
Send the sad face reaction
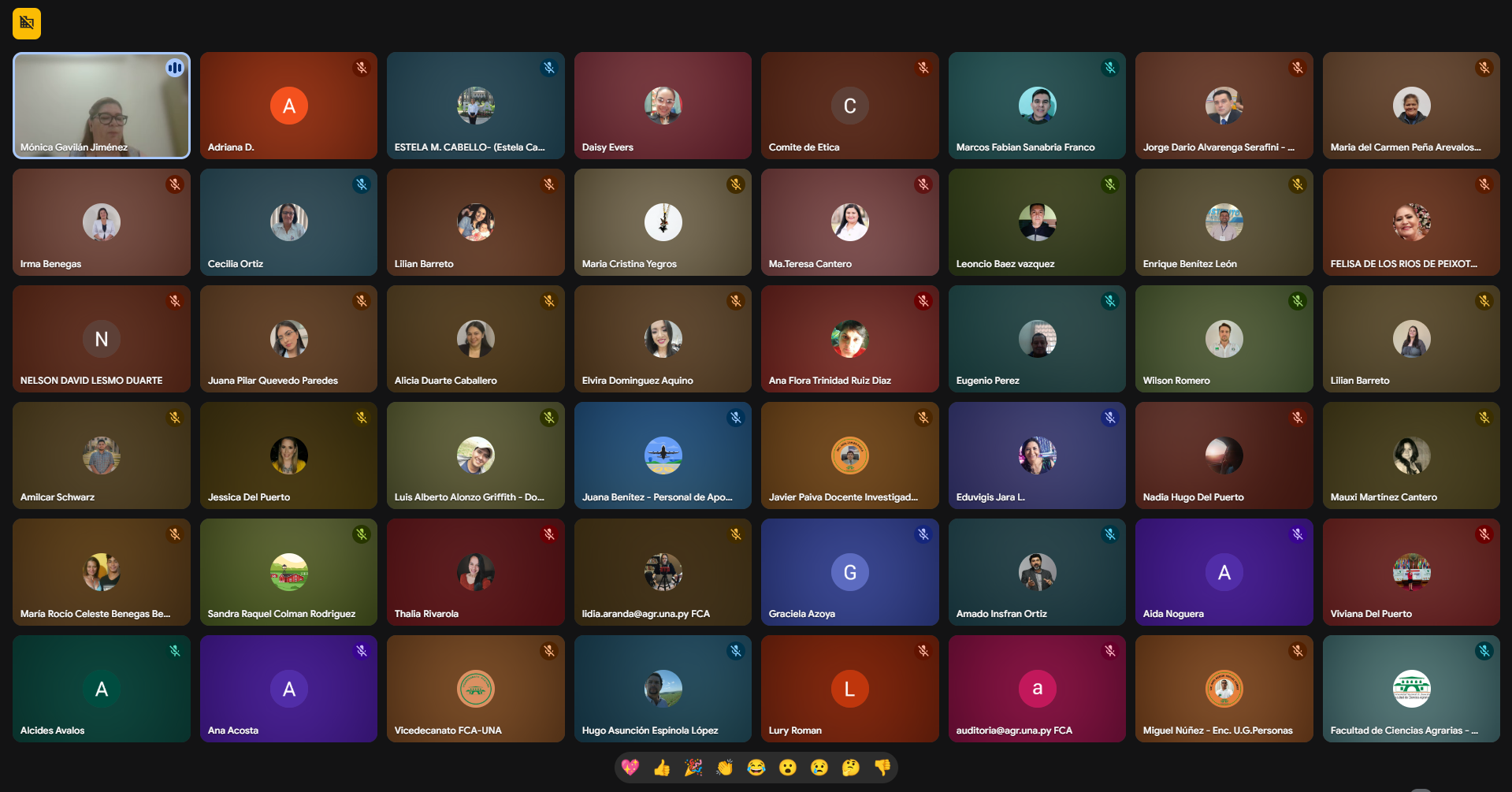click(x=819, y=767)
